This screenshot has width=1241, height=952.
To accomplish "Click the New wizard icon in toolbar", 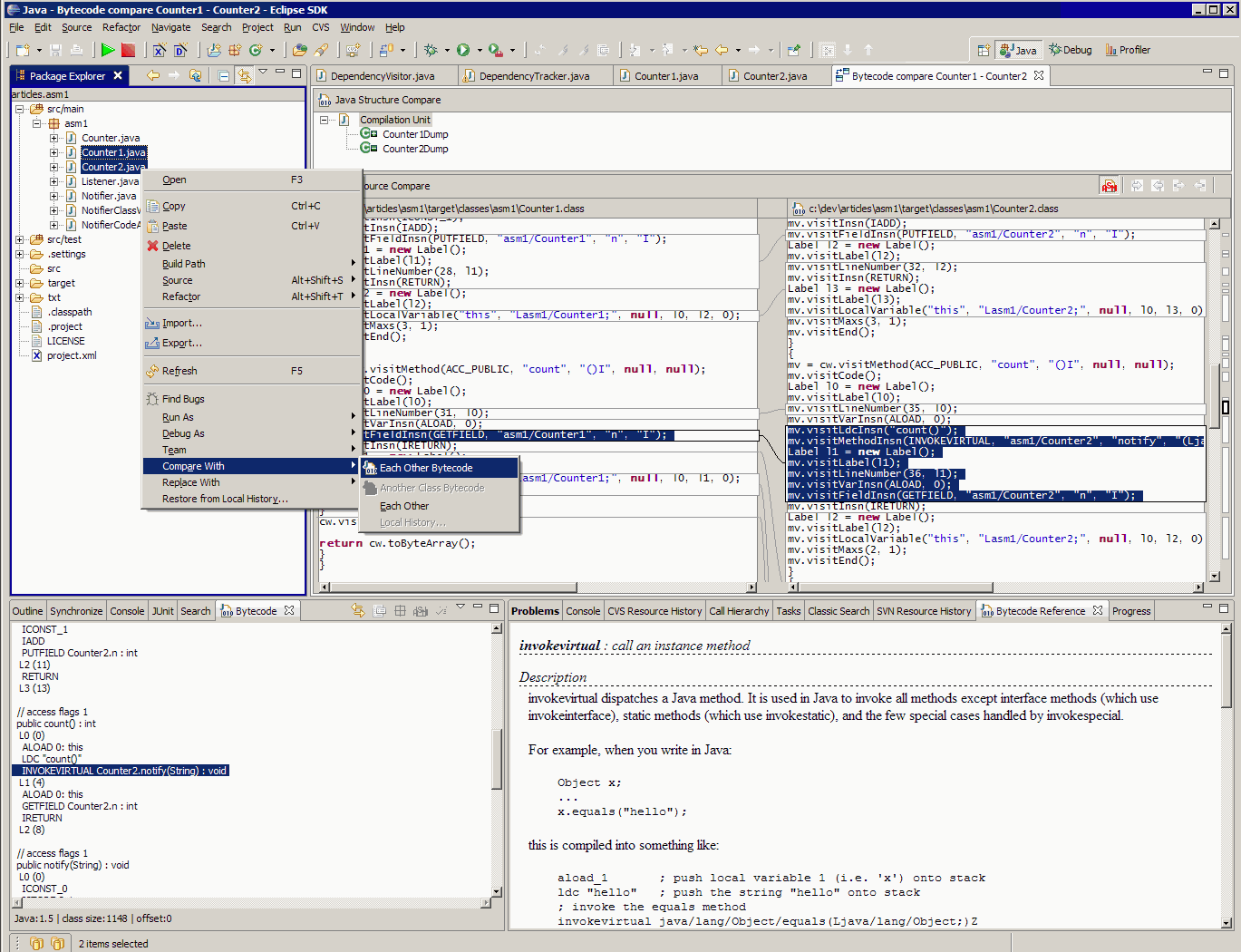I will click(x=23, y=50).
